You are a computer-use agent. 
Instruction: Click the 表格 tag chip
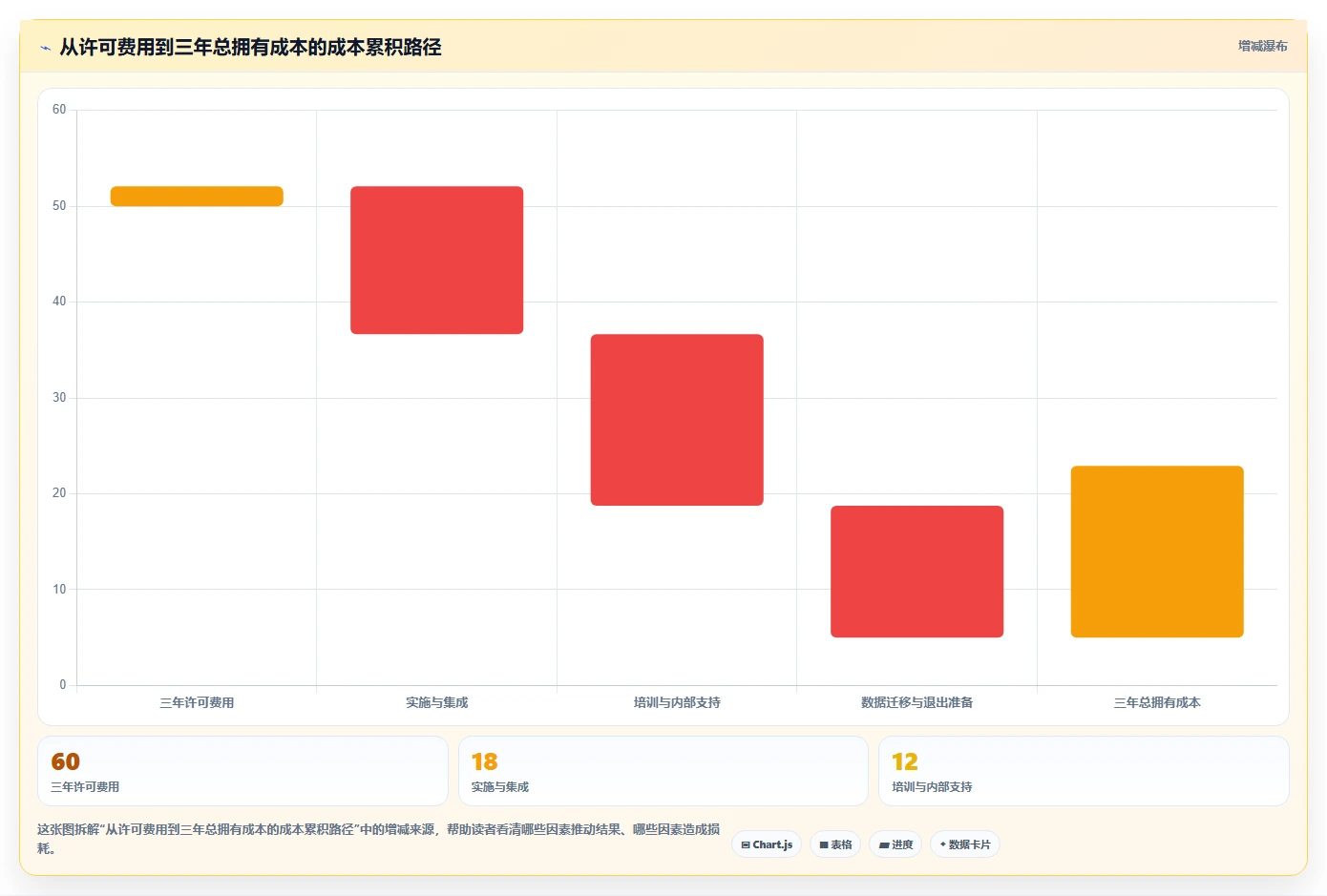click(x=835, y=844)
